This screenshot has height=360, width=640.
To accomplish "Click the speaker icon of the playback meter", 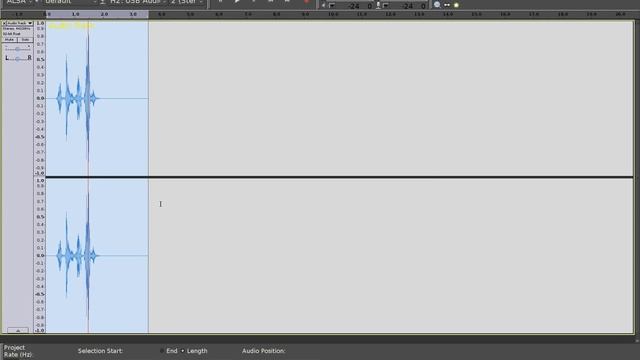I will click(323, 5).
